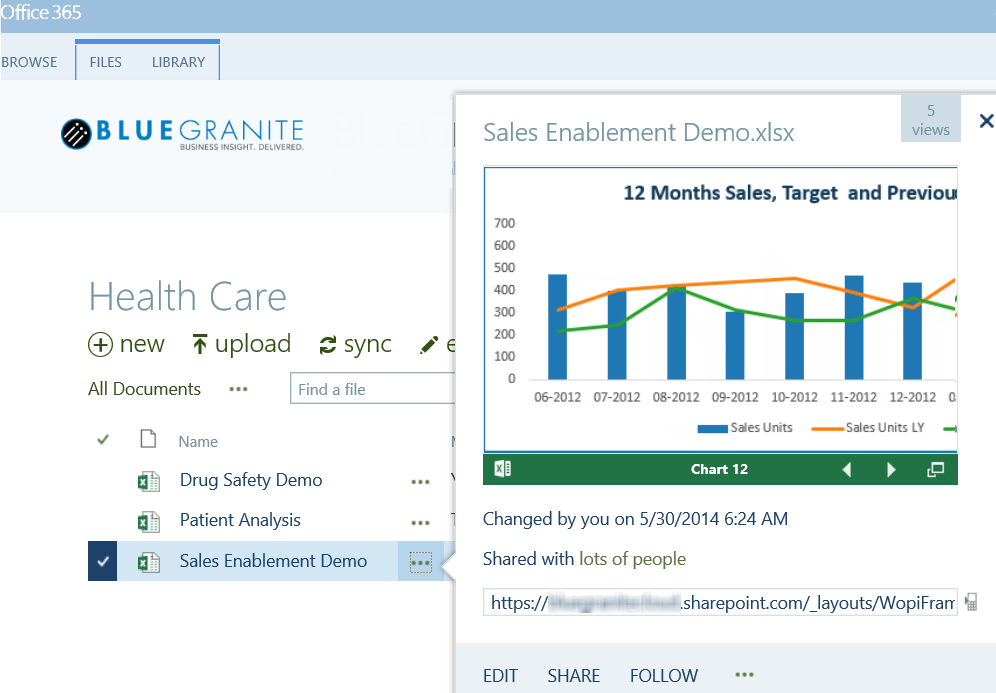Click the Excel icon in preview bar
996x693 pixels.
coord(502,469)
